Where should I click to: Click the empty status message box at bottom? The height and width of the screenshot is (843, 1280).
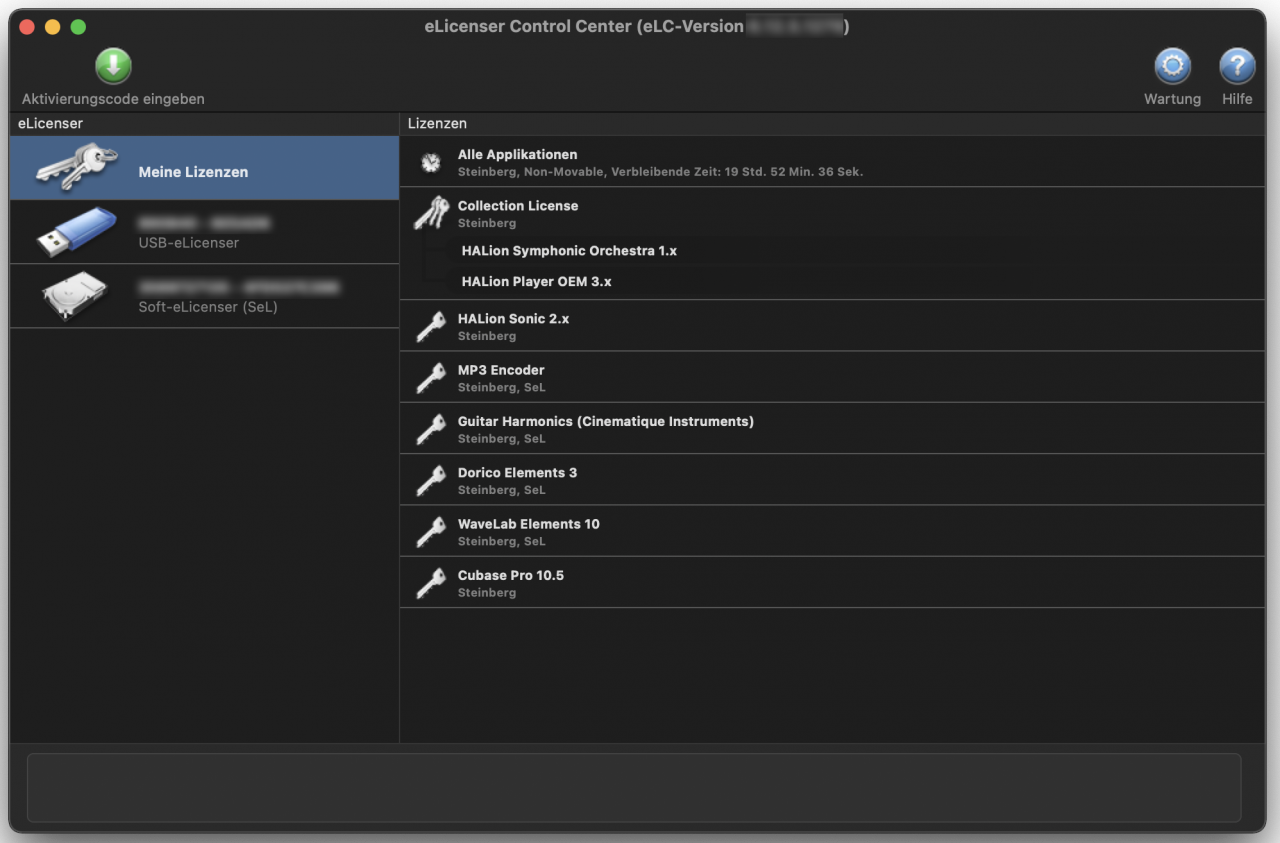click(x=634, y=788)
